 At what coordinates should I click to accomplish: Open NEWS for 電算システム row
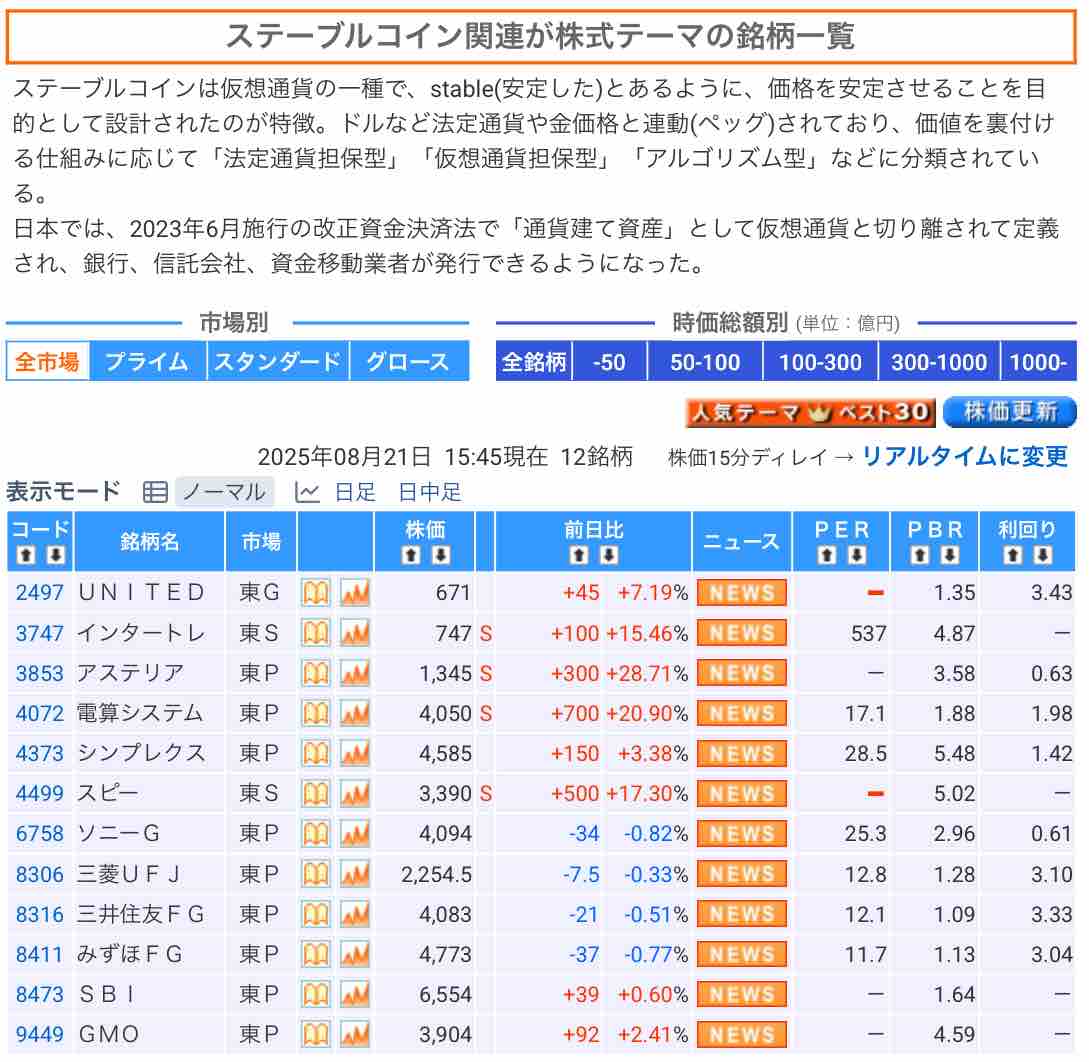click(742, 713)
